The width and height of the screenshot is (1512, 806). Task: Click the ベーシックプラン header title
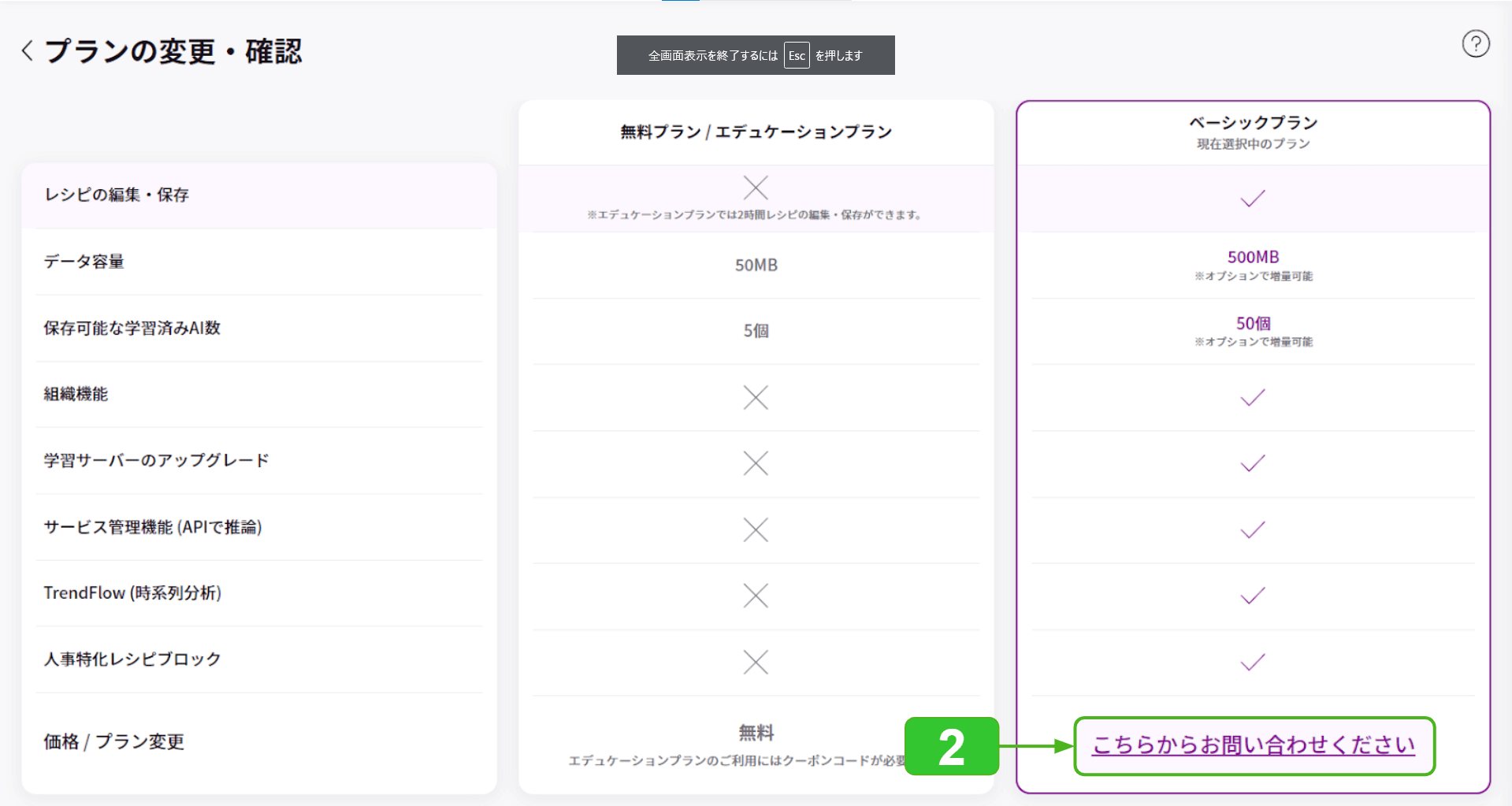pyautogui.click(x=1254, y=122)
